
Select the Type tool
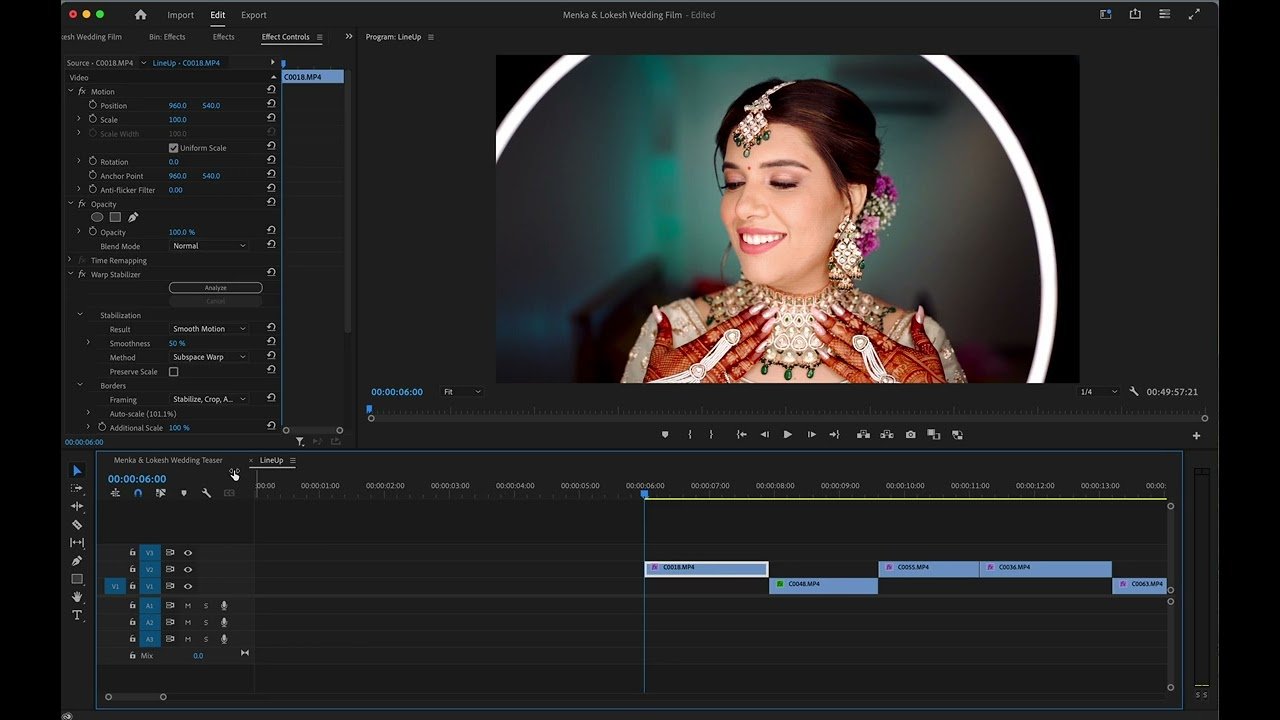pyautogui.click(x=77, y=615)
